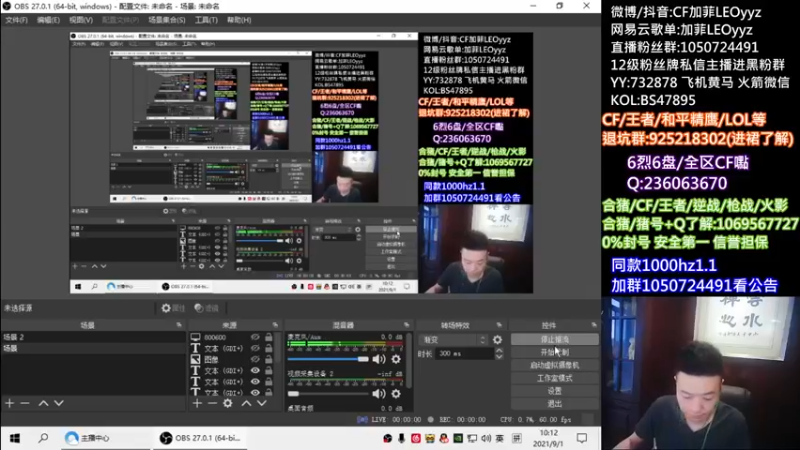Open source properties gear in 来源 panel
Viewport: 800px width, 450px height.
click(x=228, y=403)
